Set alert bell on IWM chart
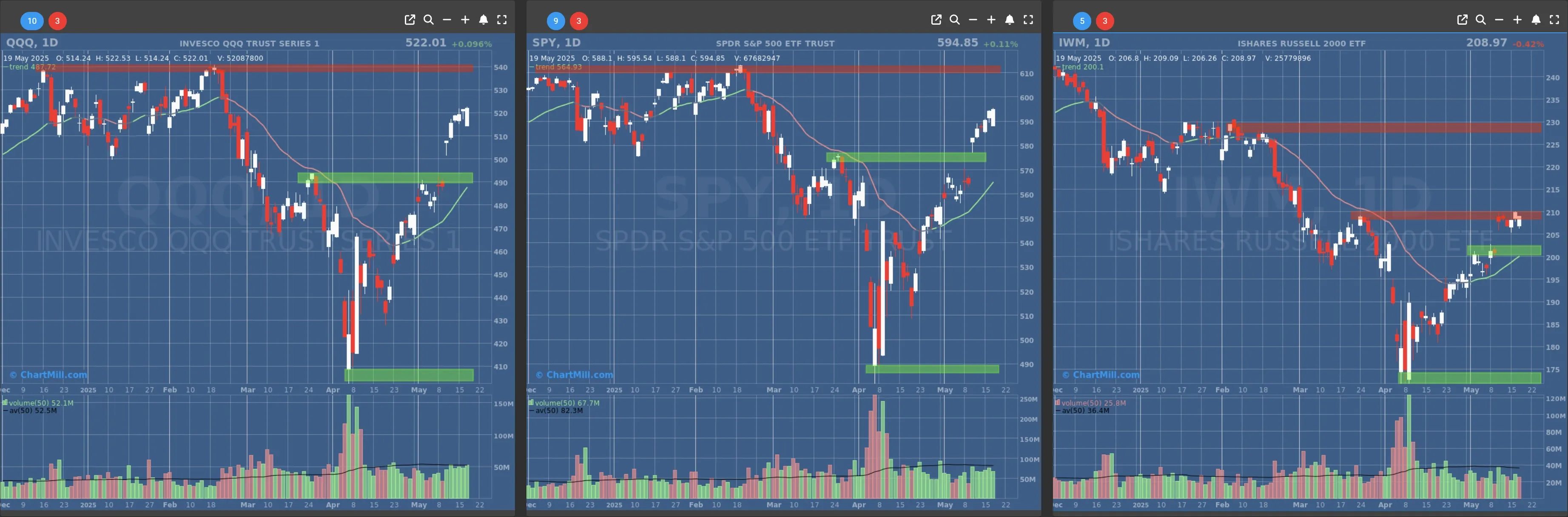 click(1536, 20)
